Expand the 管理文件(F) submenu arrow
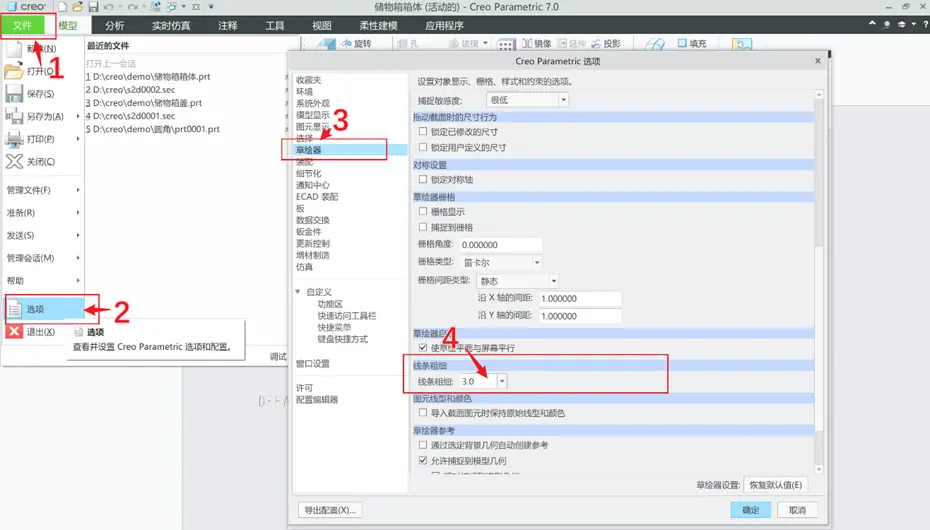Image resolution: width=930 pixels, height=530 pixels. [78, 190]
